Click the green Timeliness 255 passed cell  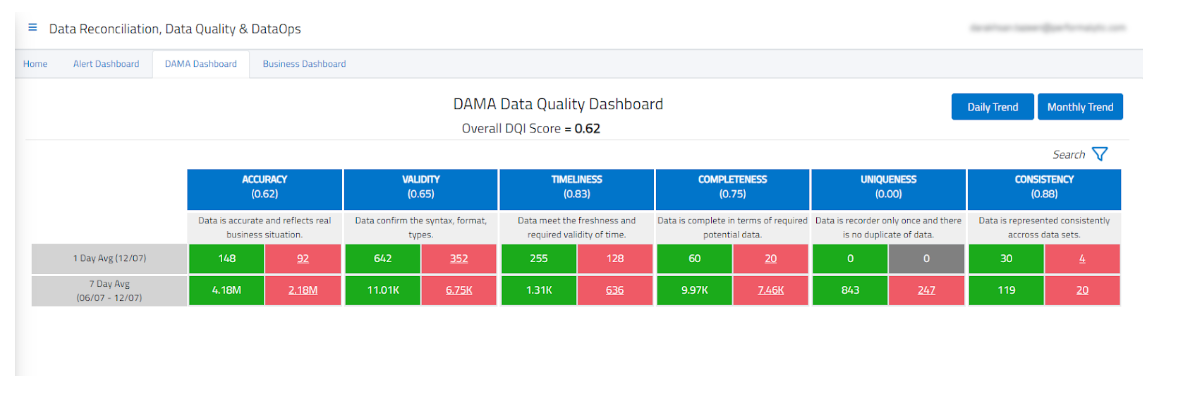click(538, 259)
